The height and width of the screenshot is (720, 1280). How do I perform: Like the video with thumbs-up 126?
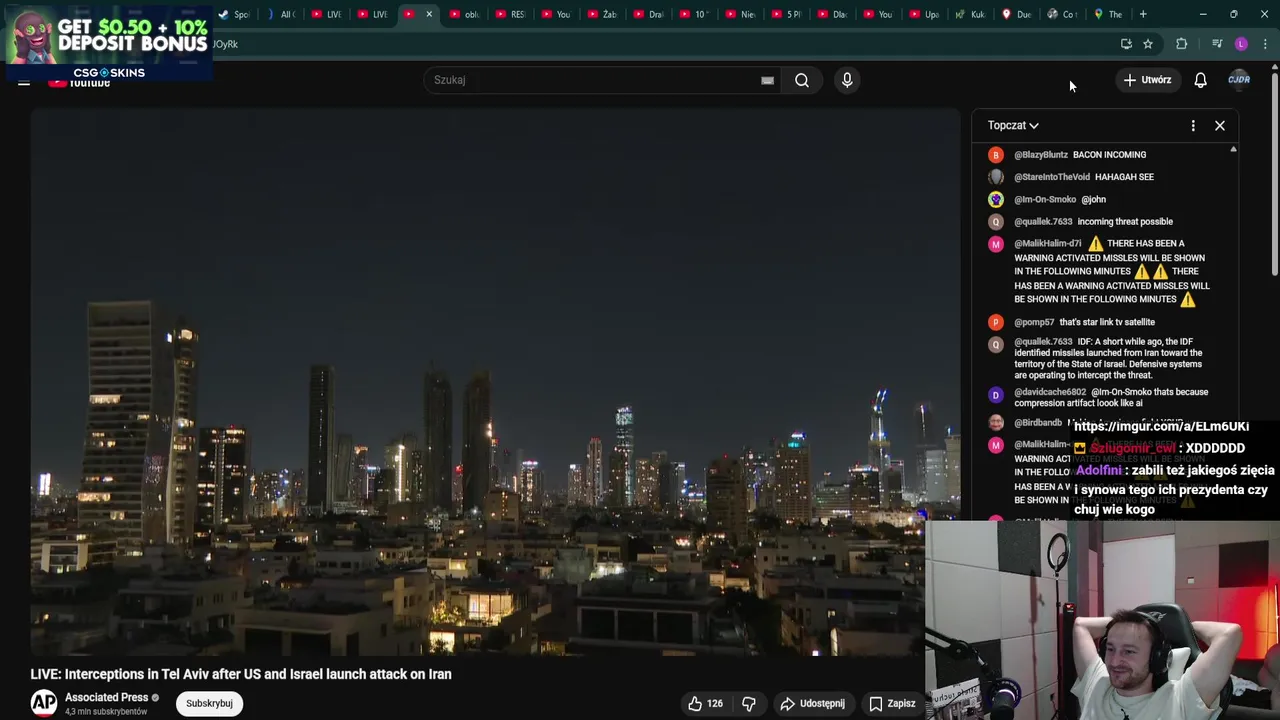pyautogui.click(x=705, y=703)
